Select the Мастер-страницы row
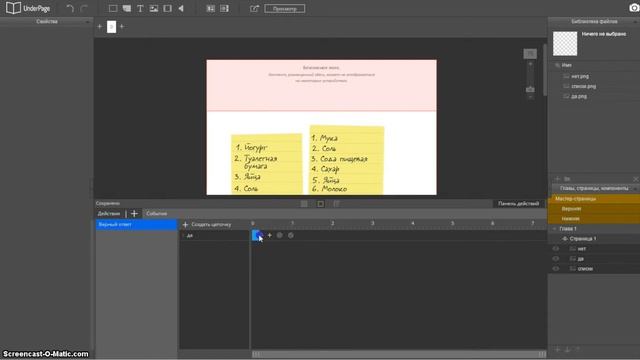This screenshot has height=360, width=640. click(594, 199)
